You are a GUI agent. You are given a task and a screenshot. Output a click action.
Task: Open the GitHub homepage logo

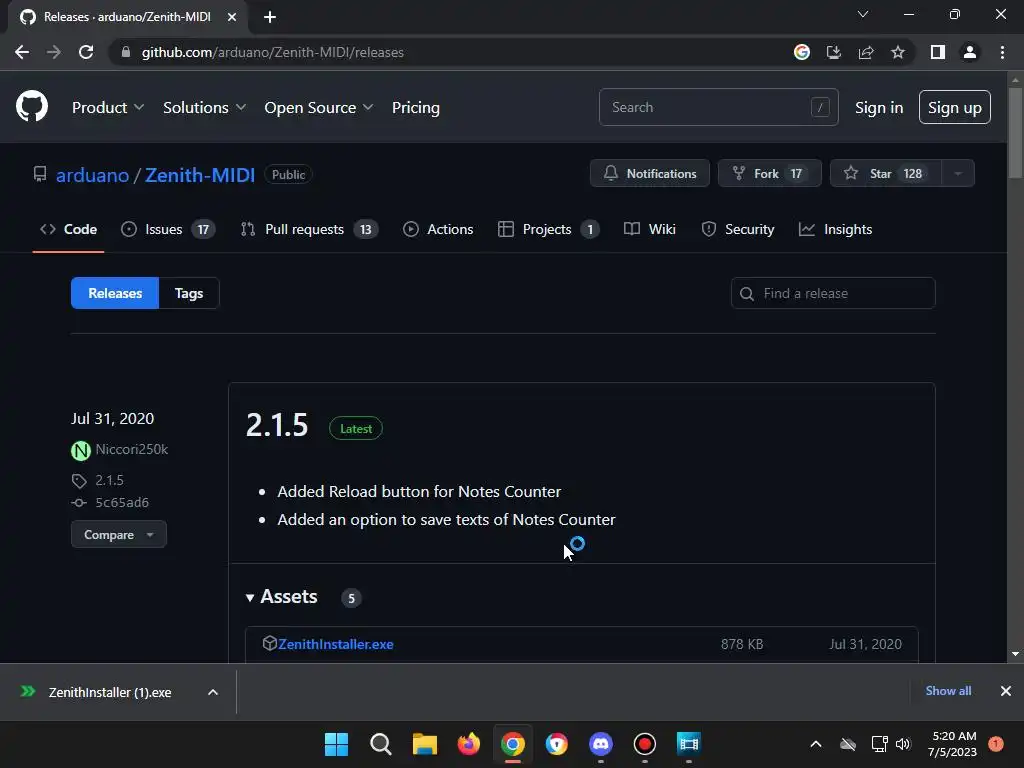click(31, 106)
